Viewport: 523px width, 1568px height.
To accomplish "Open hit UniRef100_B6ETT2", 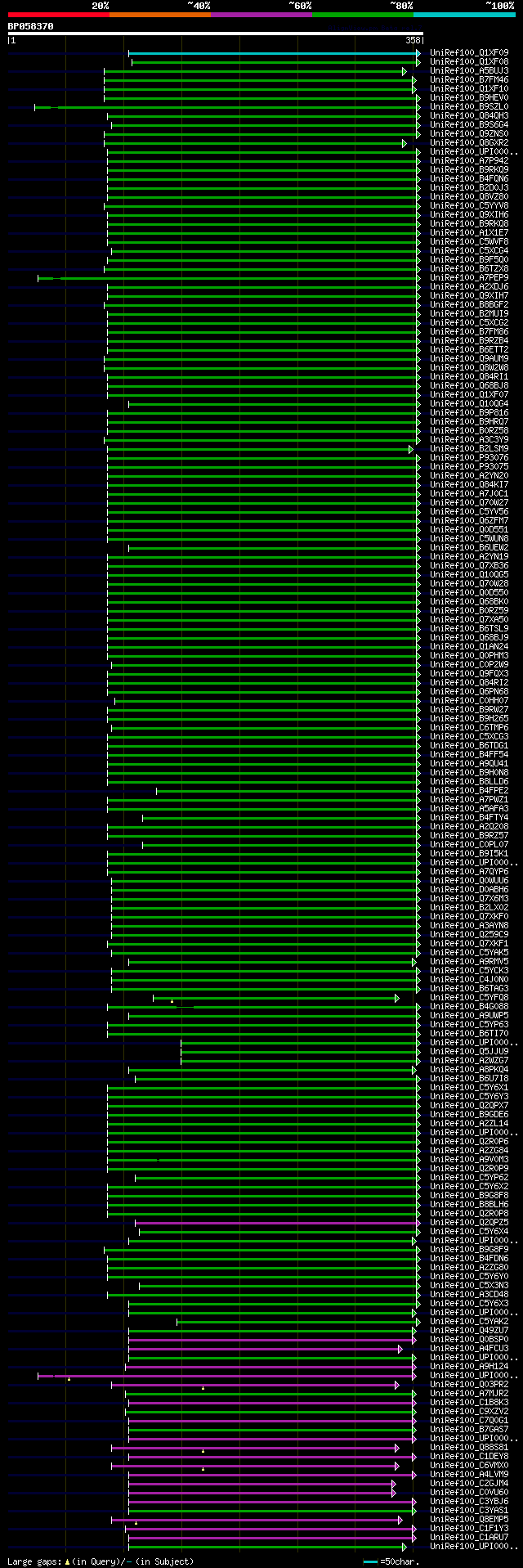I will pyautogui.click(x=469, y=349).
